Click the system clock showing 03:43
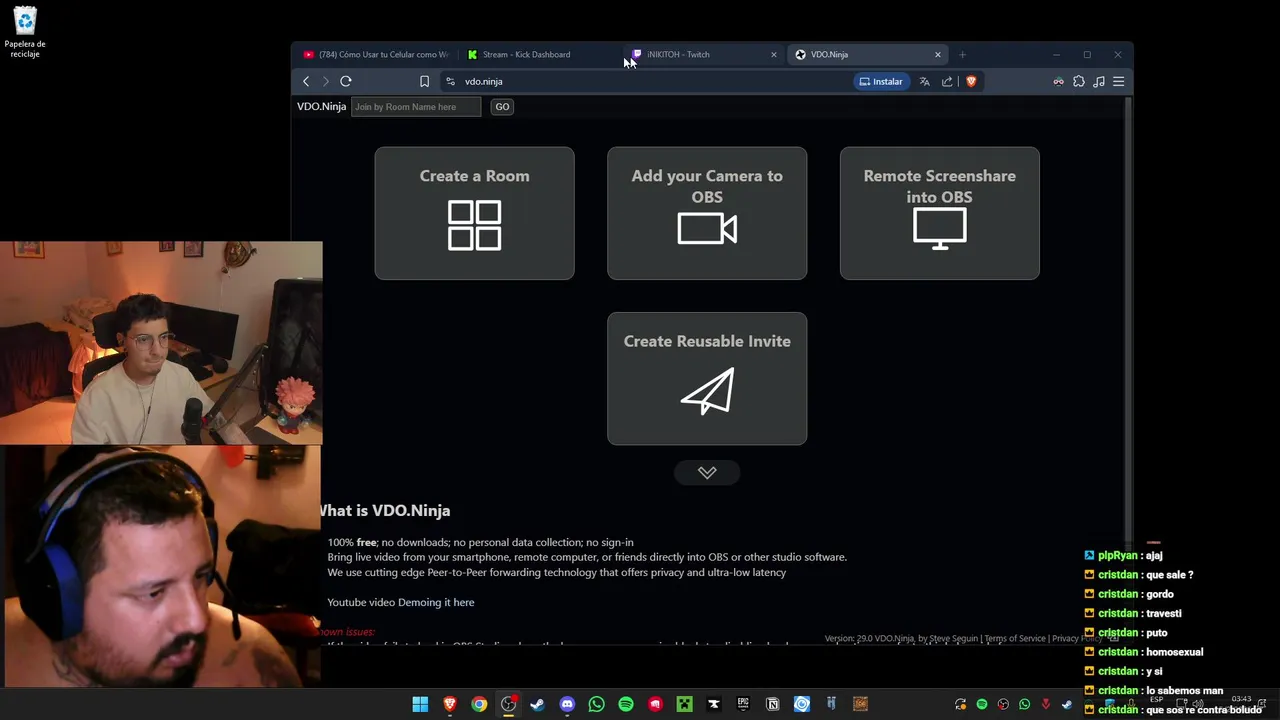1280x720 pixels. (1241, 699)
